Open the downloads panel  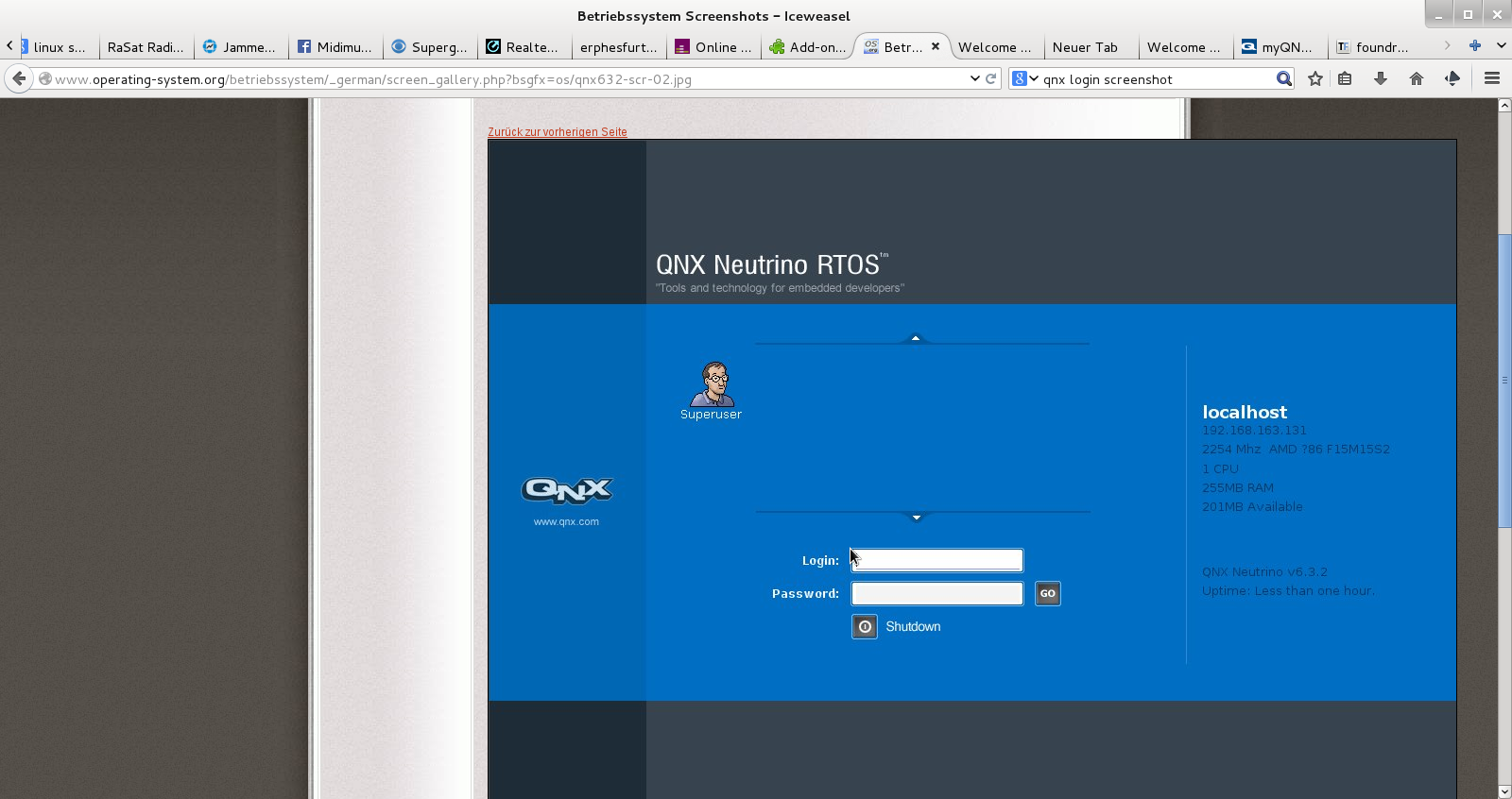click(x=1381, y=78)
